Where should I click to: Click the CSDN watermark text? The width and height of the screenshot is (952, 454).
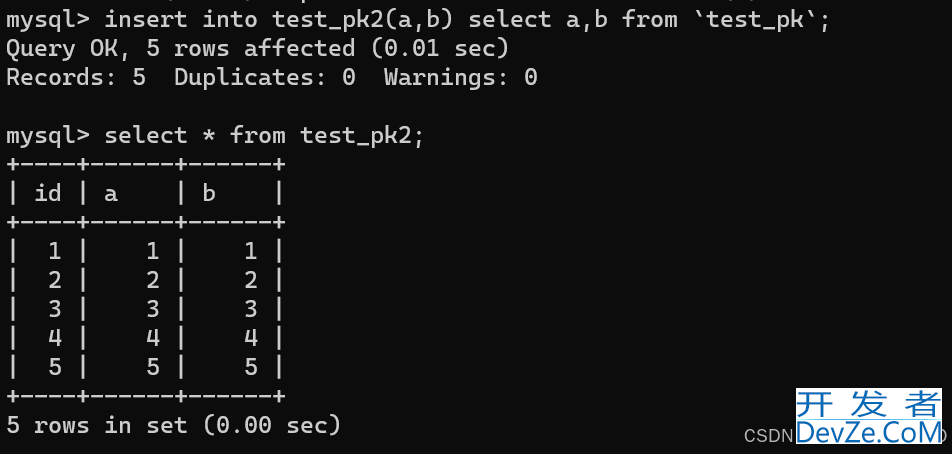[769, 435]
